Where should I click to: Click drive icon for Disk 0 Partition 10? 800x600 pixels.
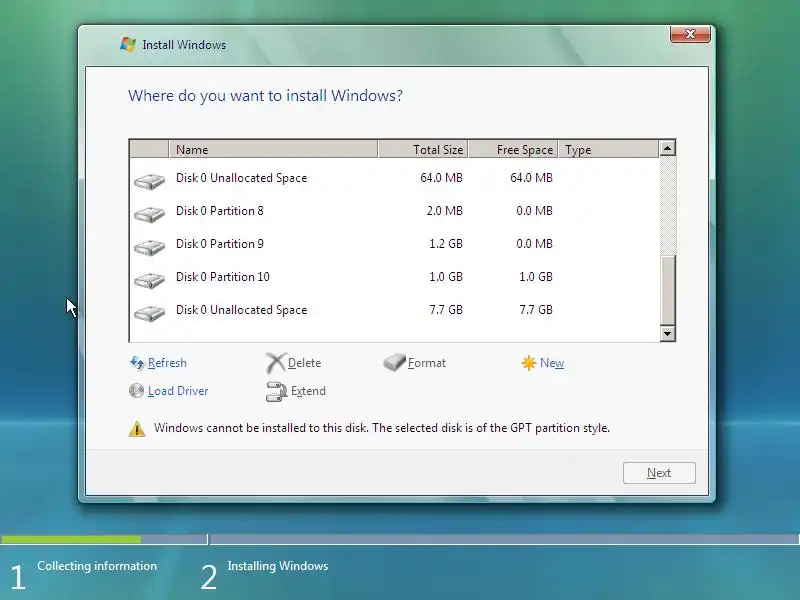[149, 280]
